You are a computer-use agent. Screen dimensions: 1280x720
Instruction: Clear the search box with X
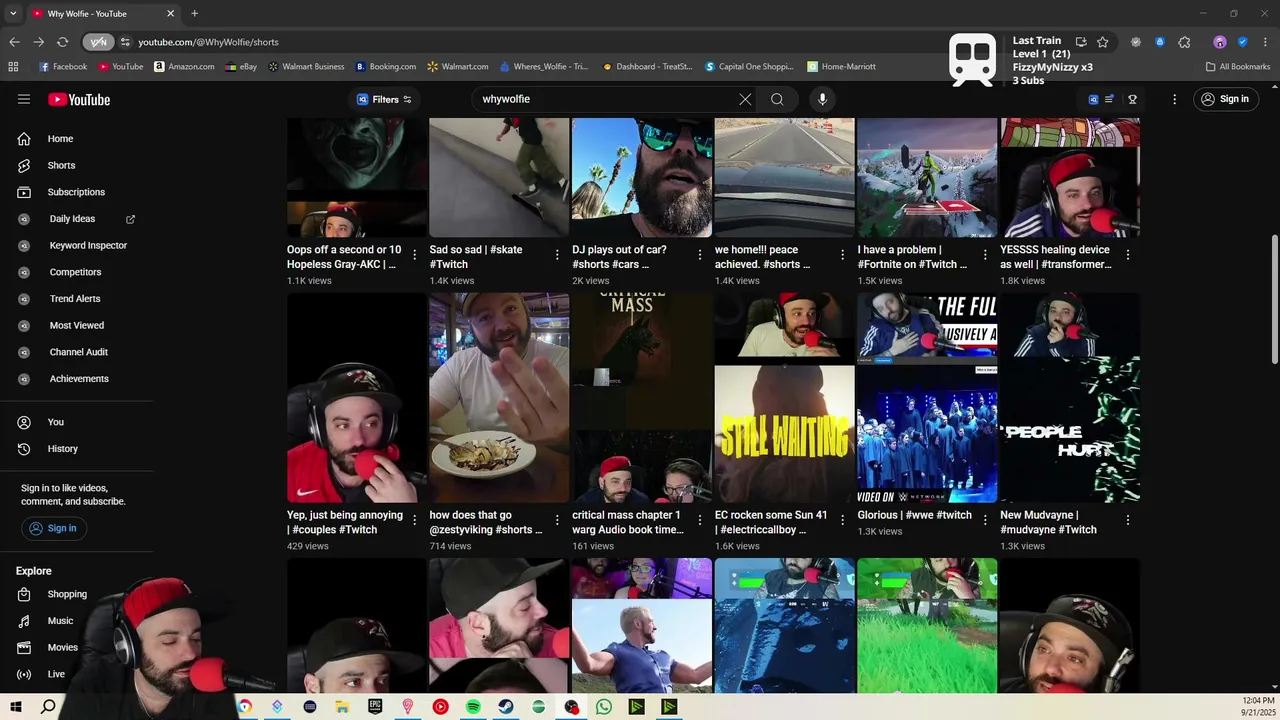[x=745, y=99]
